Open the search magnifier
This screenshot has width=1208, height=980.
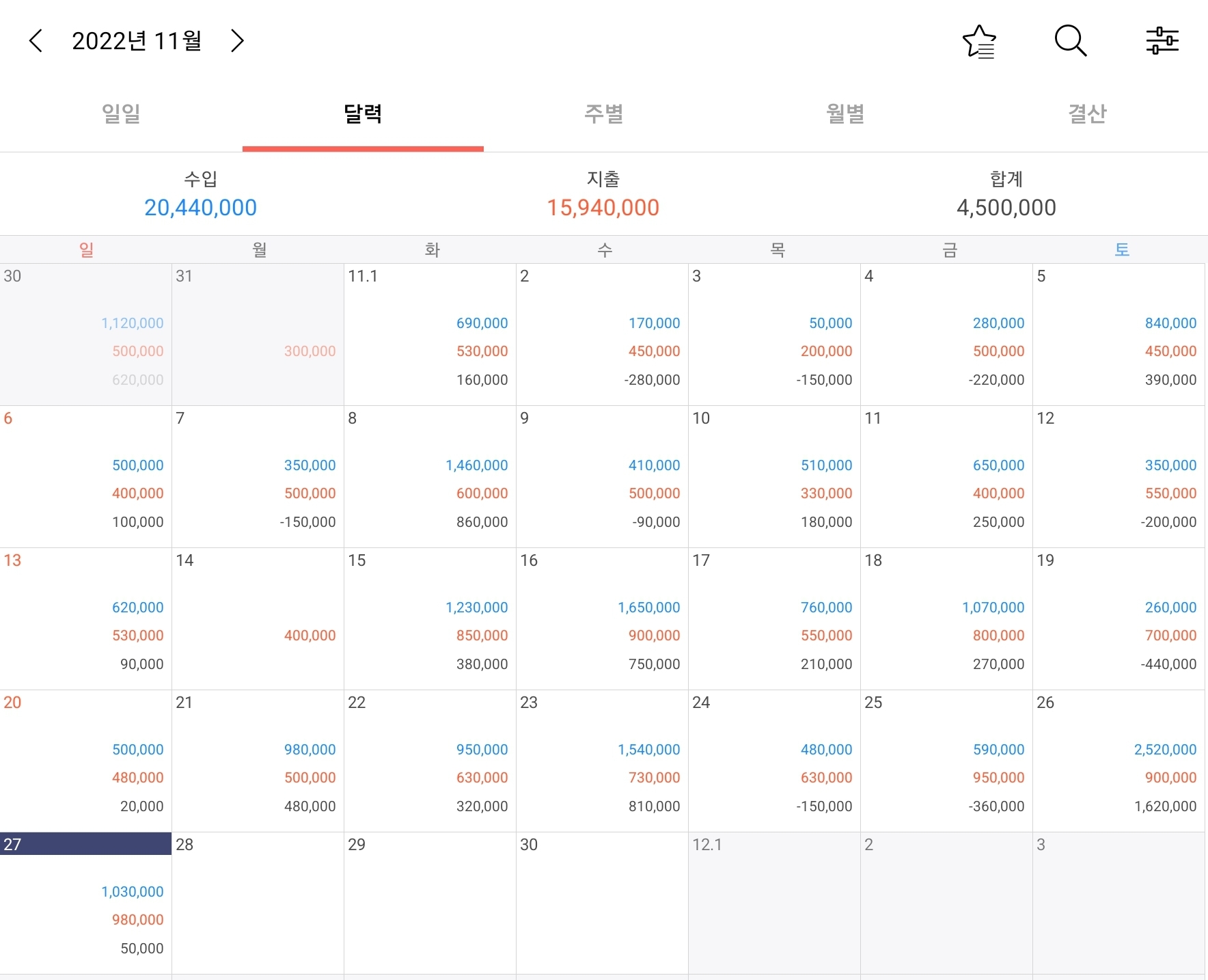[1071, 41]
